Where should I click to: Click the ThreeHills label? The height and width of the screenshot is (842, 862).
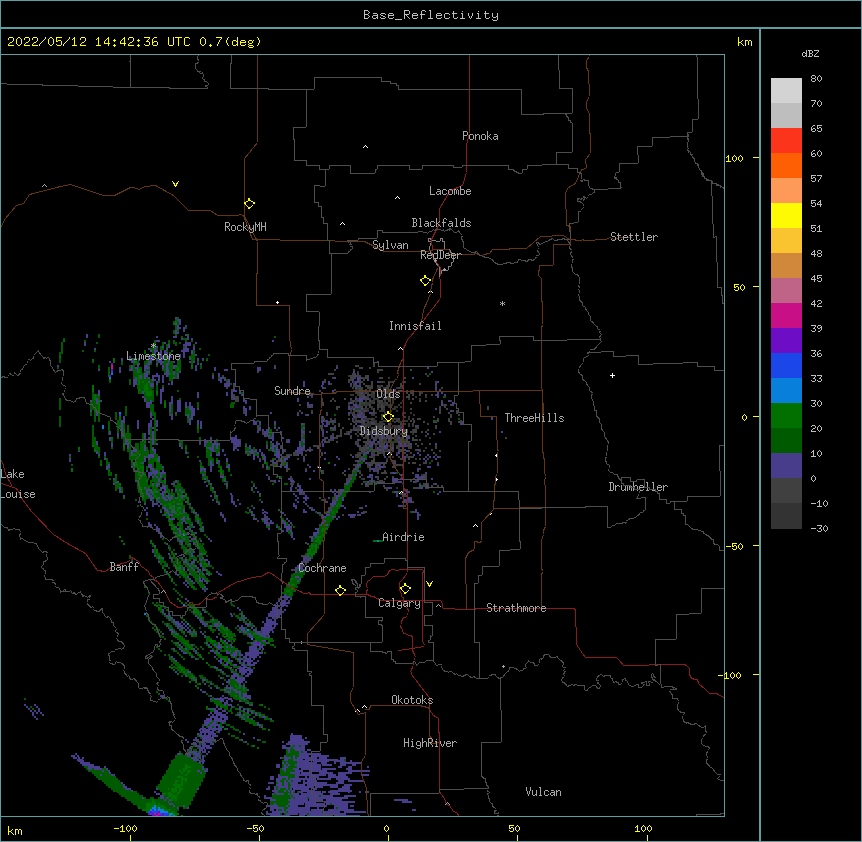[534, 418]
